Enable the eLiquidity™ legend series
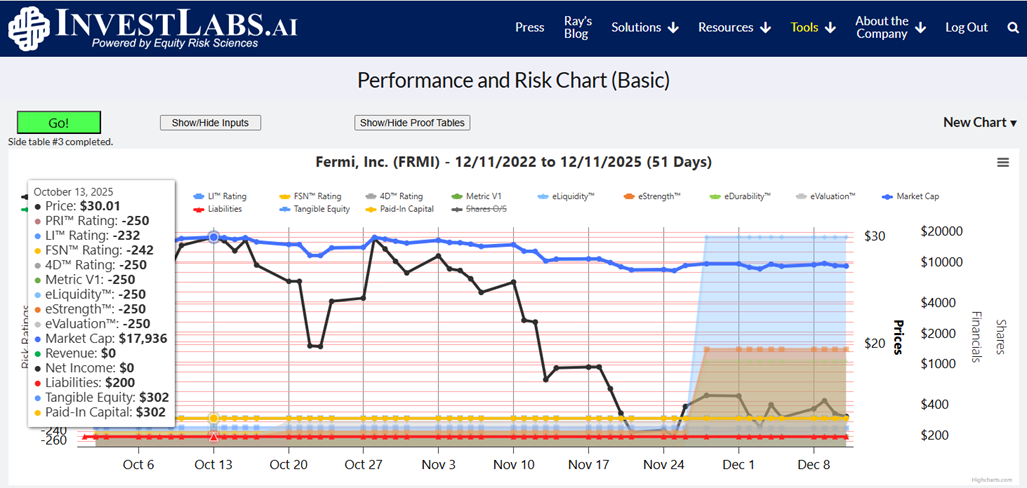 (x=581, y=197)
